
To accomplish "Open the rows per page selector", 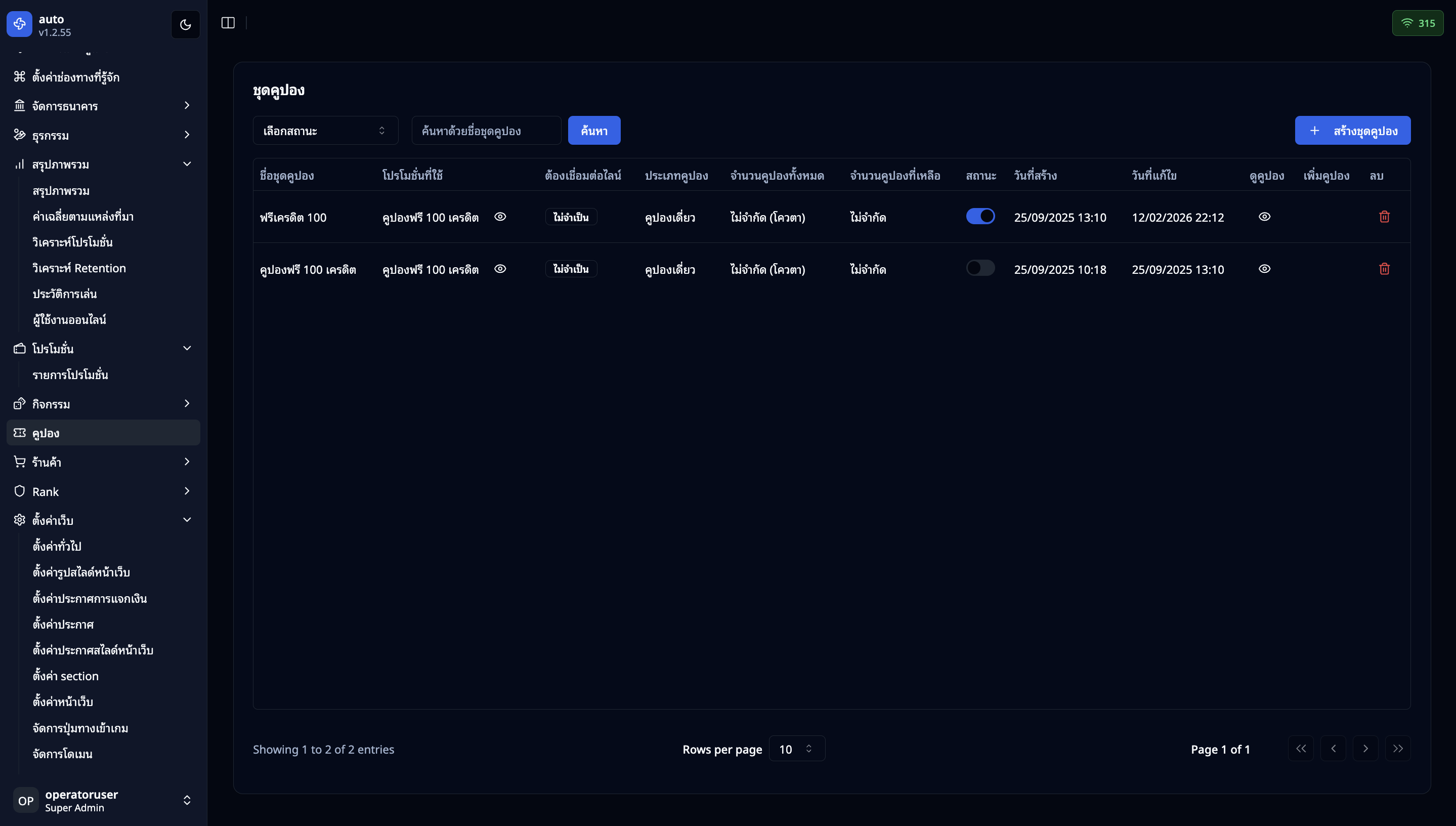I will click(796, 749).
